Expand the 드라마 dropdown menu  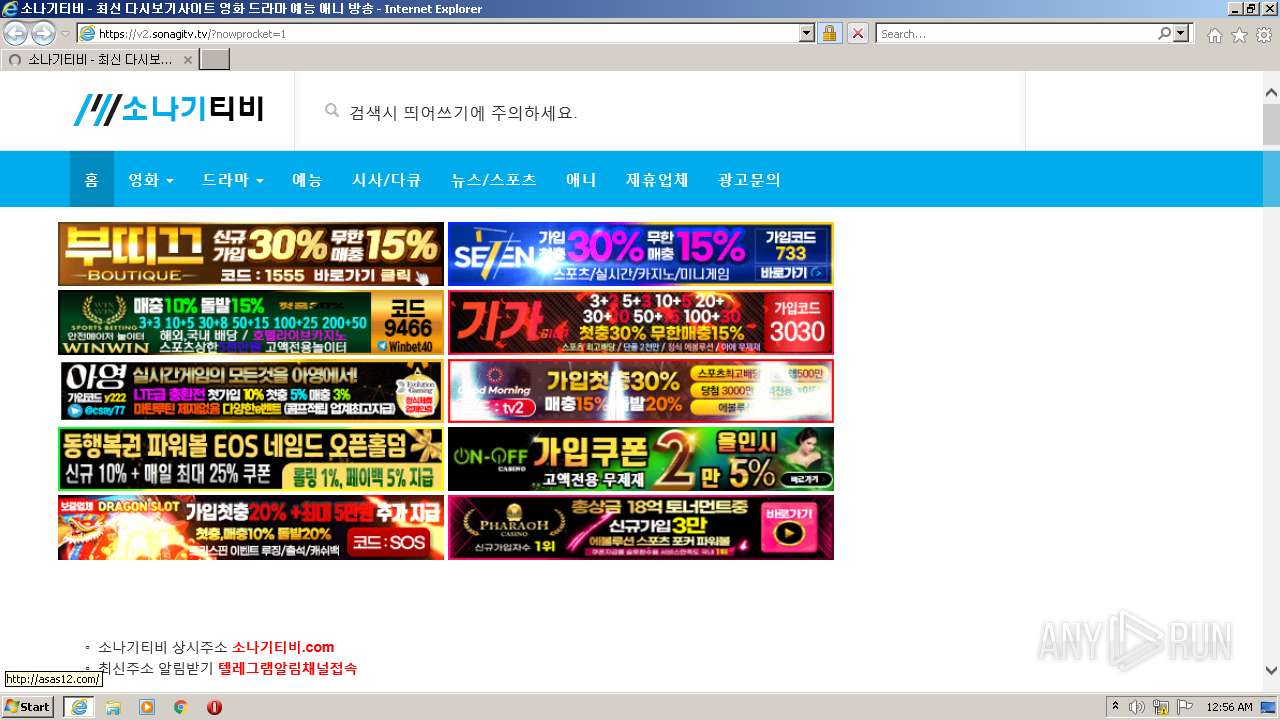(233, 179)
